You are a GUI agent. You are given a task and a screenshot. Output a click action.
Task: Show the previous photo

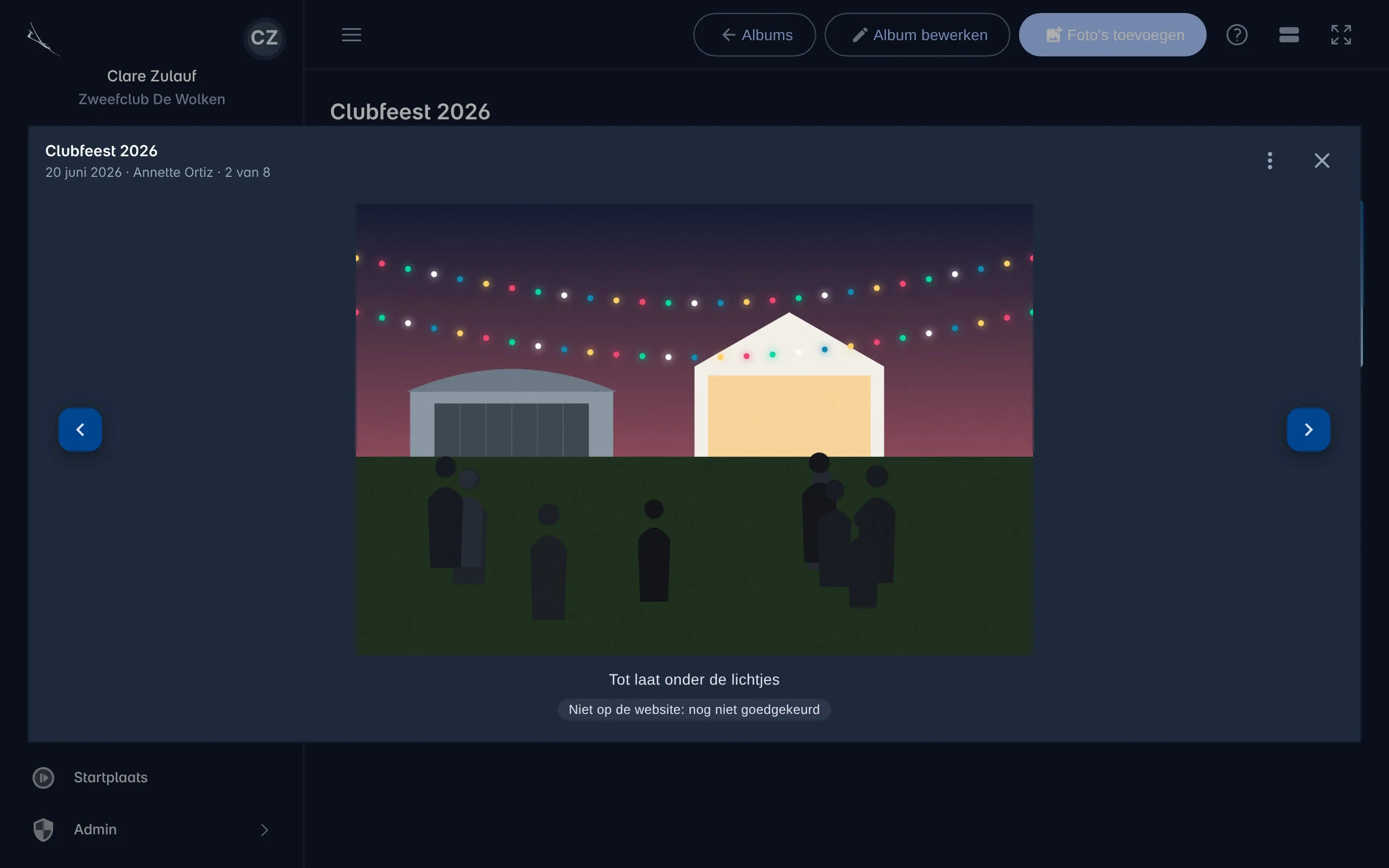pos(80,430)
